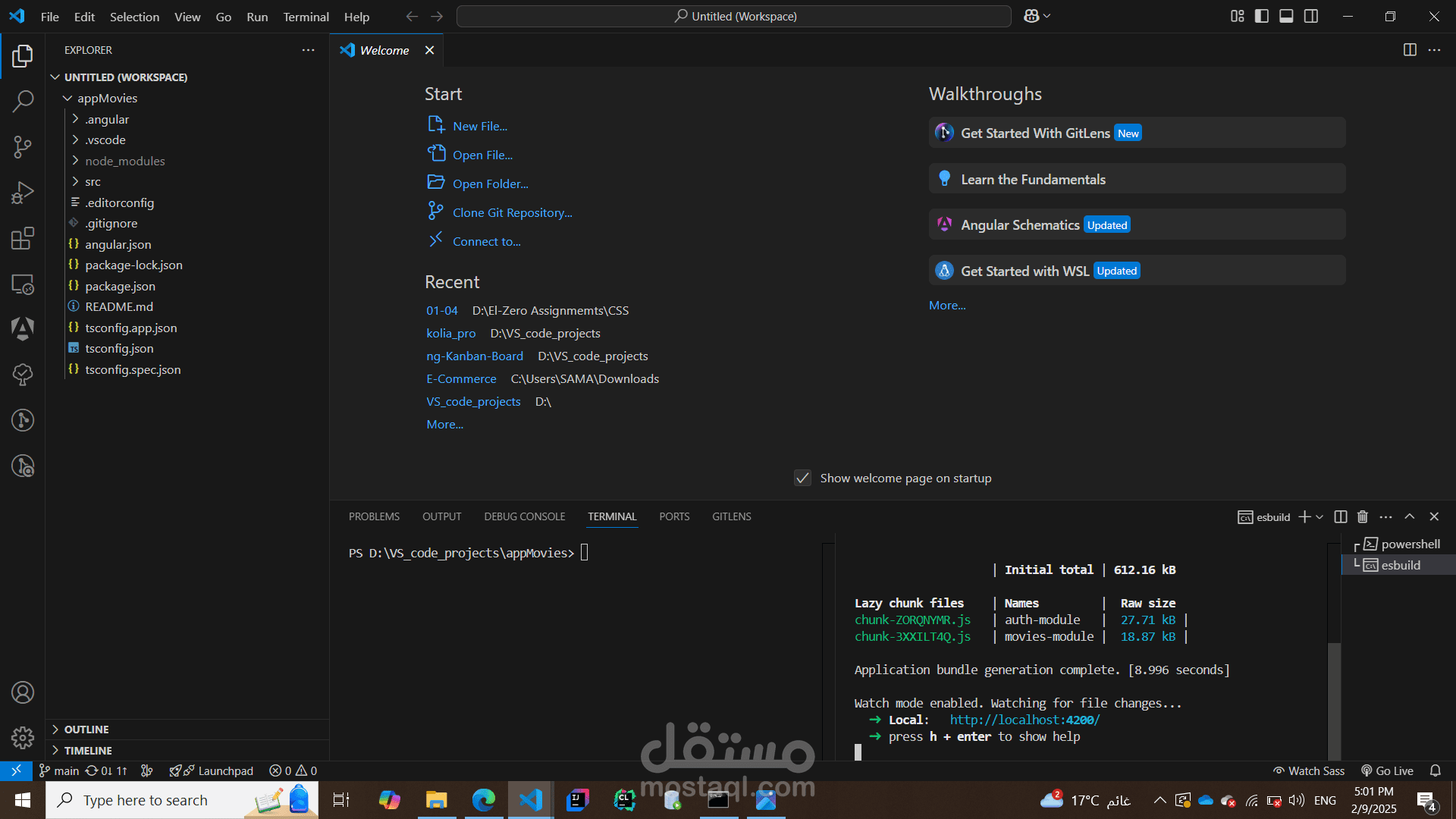
Task: Open Manage gear icon in activity bar
Action: point(23,737)
